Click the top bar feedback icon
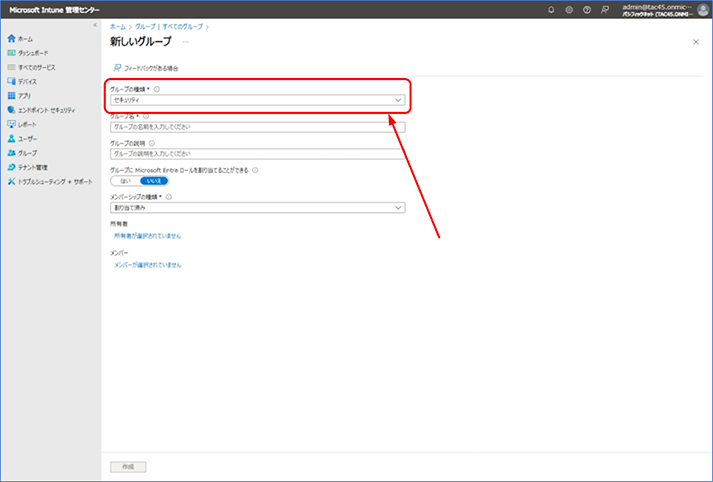Viewport: 713px width, 482px height. 605,10
